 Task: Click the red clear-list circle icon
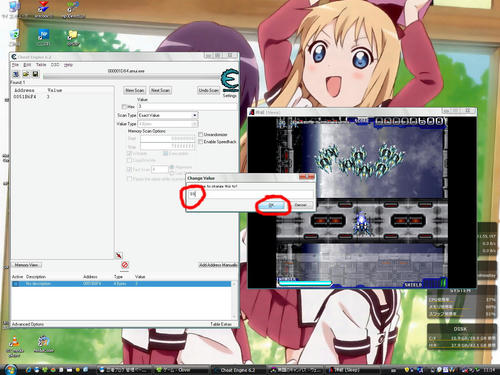tap(125, 265)
